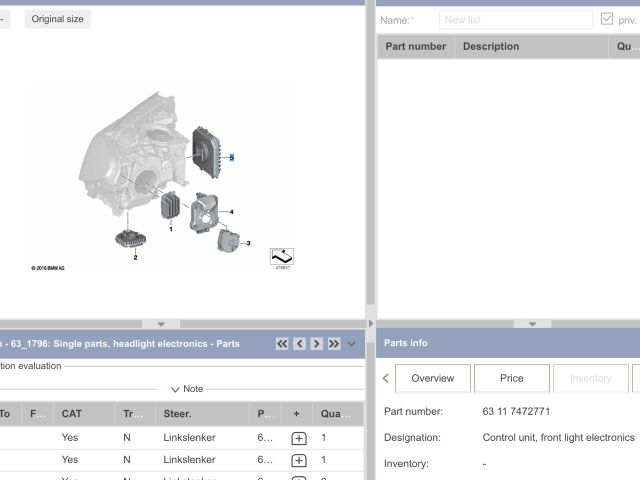Expand the Note section
Screen dimensions: 640x480
(x=186, y=389)
